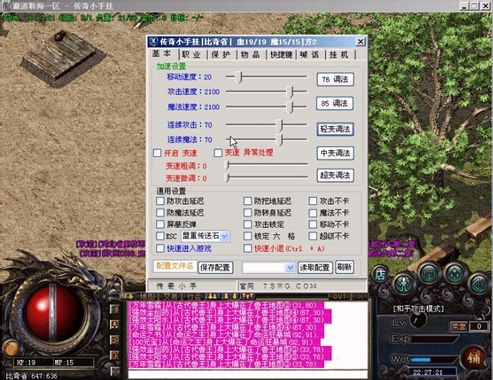
Task: Toggle the 攻击锁定 checkbox
Action: point(248,224)
